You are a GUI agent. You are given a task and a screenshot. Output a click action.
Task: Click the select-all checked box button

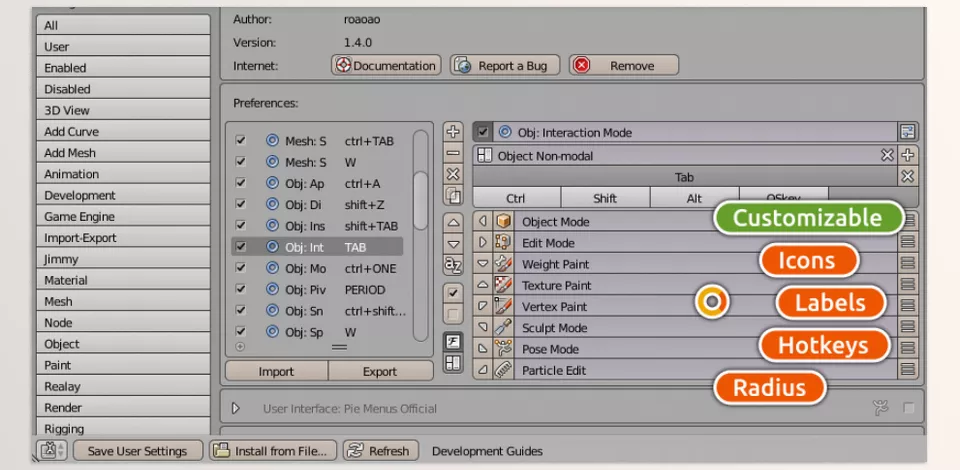453,293
